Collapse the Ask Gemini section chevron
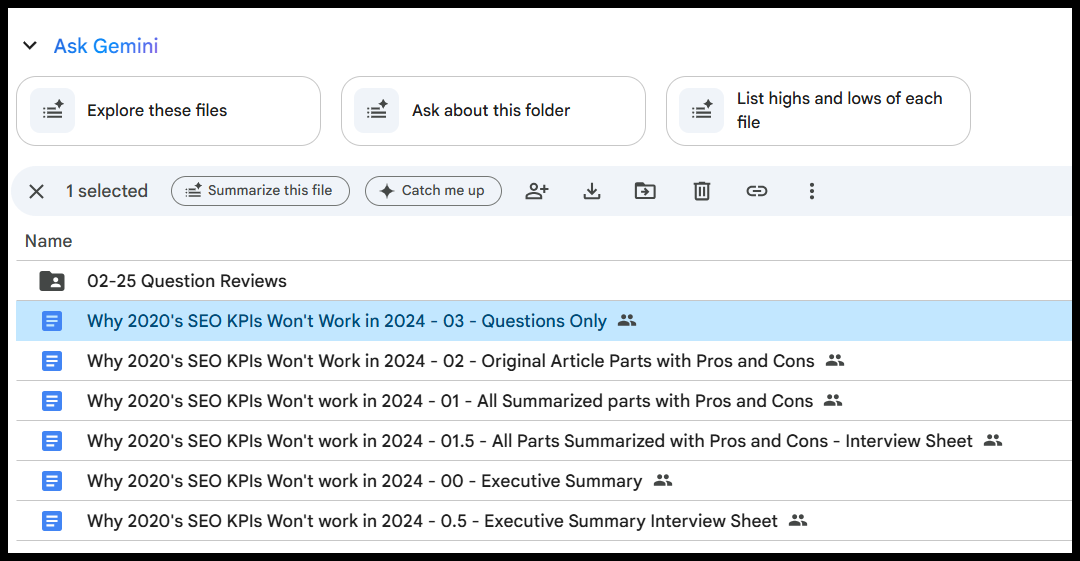This screenshot has height=561, width=1080. tap(30, 46)
